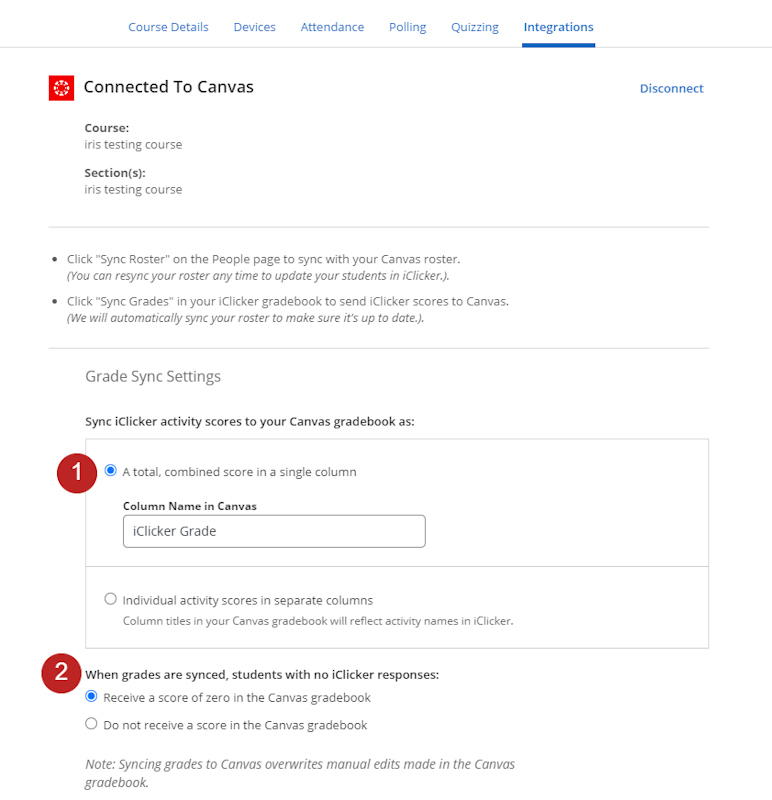Select individual activity scores in separate columns

coord(111,600)
